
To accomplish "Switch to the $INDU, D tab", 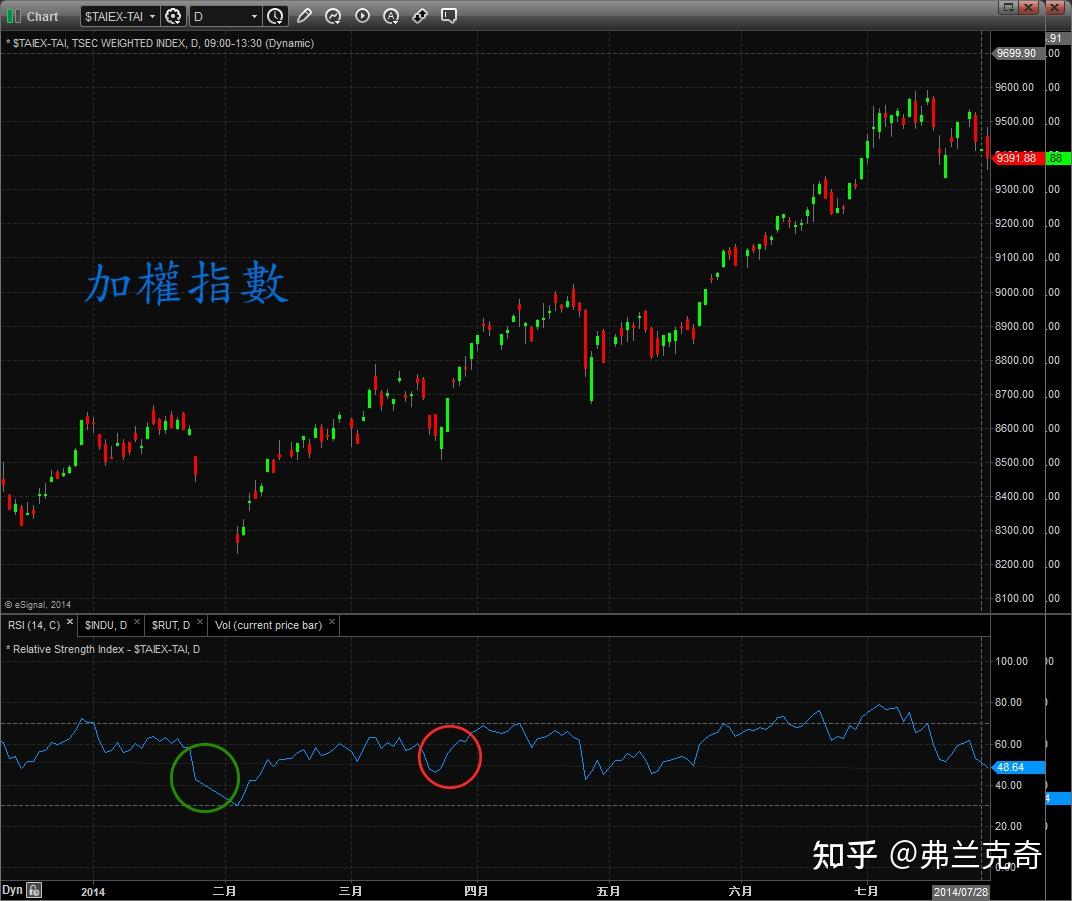I will point(106,626).
